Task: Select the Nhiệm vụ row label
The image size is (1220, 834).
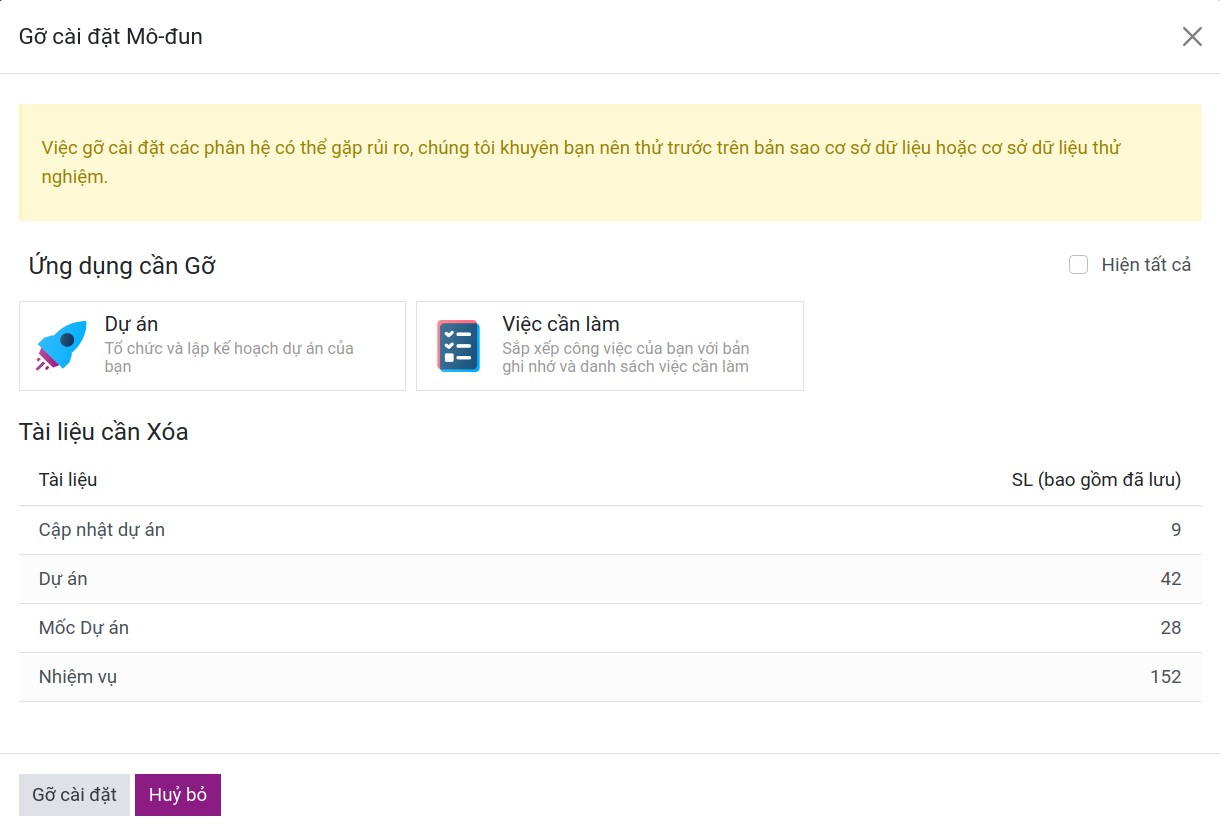Action: click(78, 677)
